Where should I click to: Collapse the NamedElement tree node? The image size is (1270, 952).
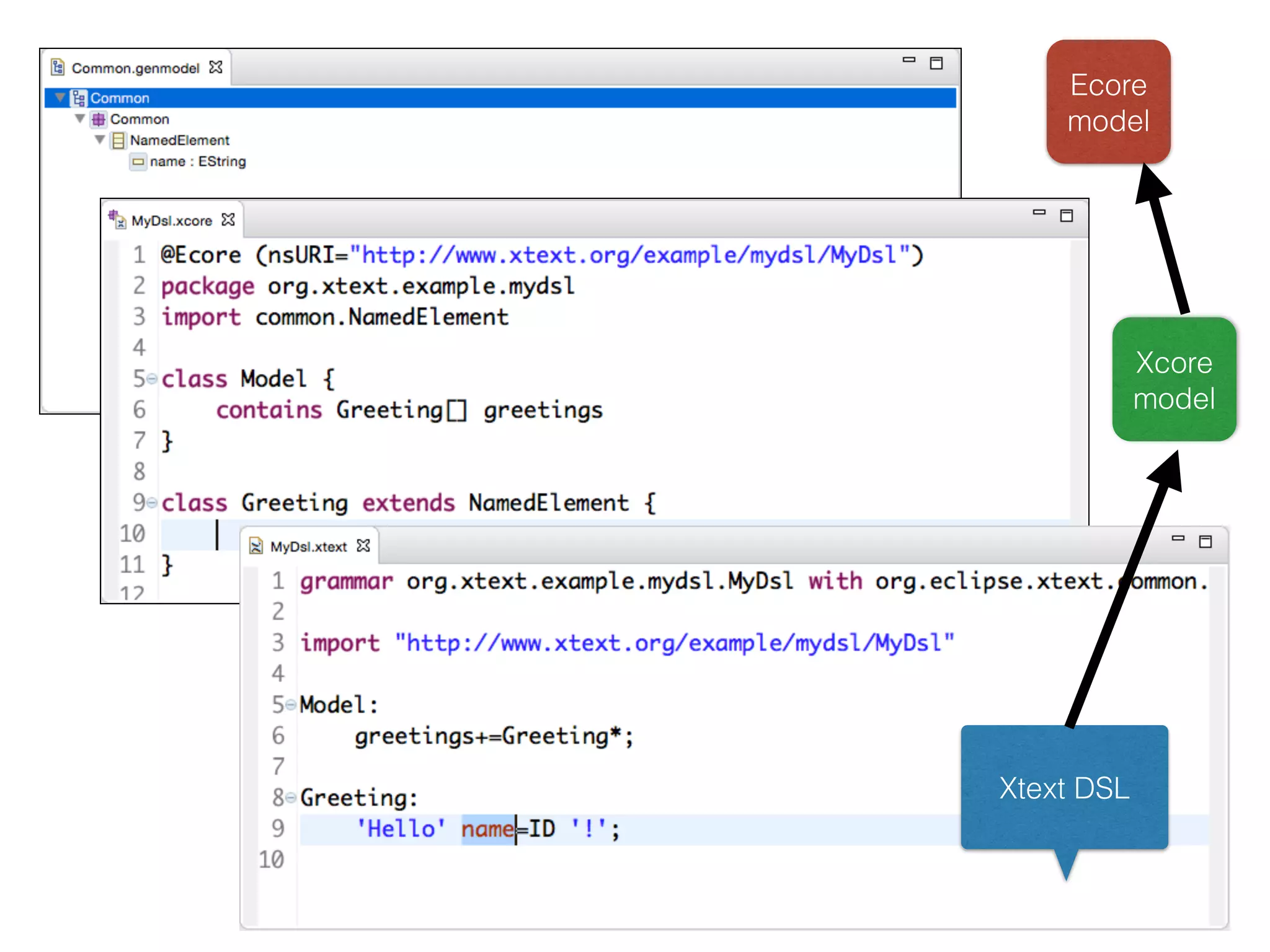coord(100,139)
